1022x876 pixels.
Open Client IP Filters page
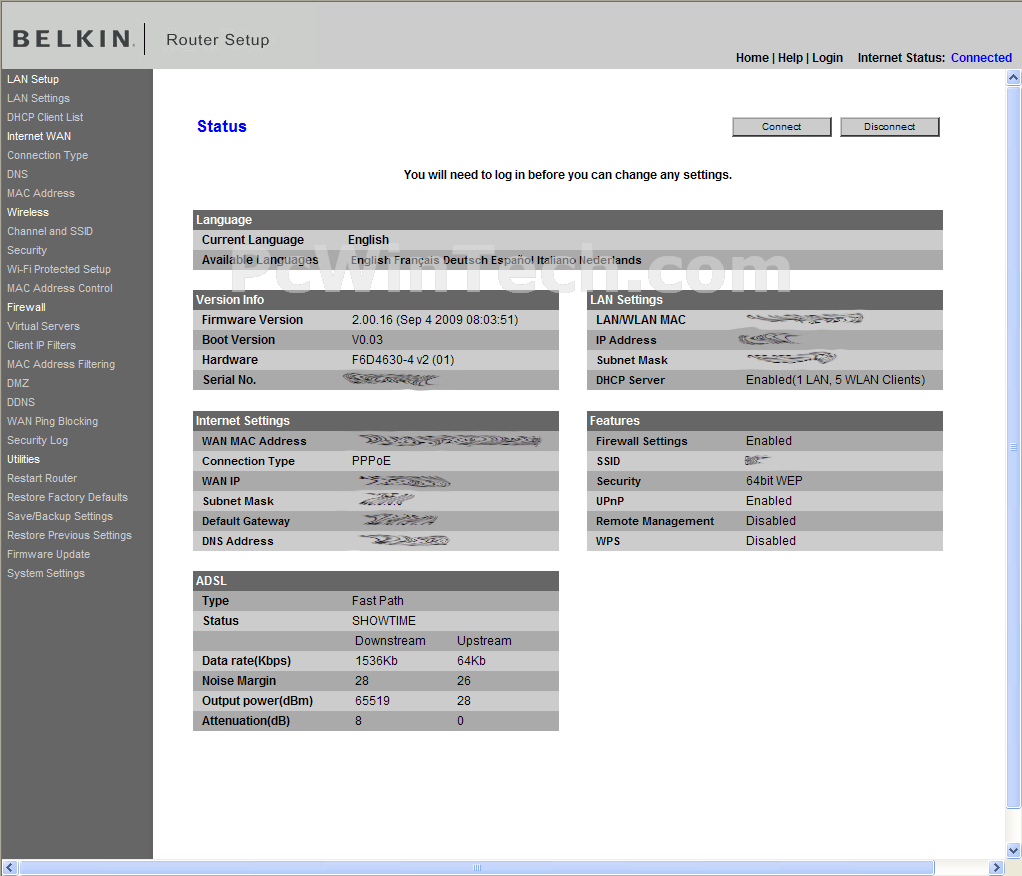coord(42,345)
